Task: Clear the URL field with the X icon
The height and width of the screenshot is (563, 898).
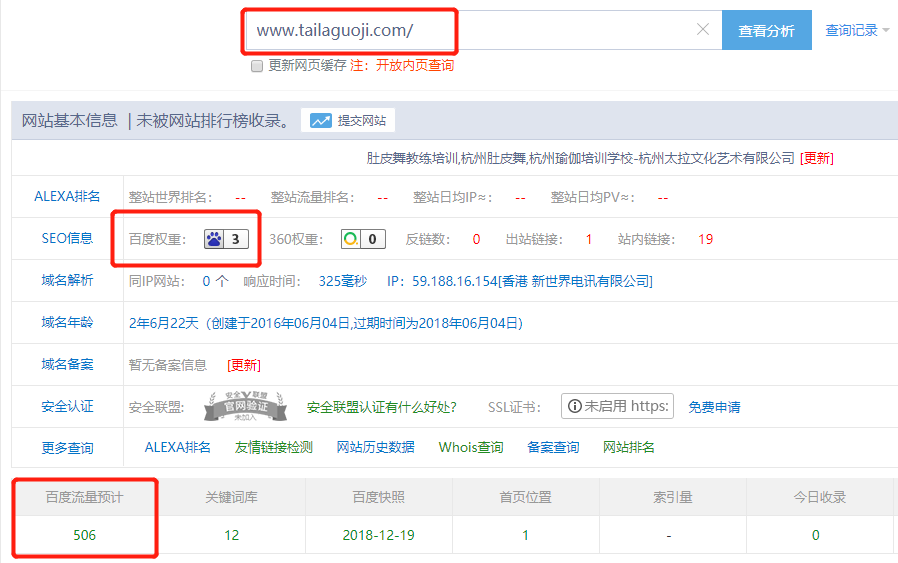Action: (703, 29)
